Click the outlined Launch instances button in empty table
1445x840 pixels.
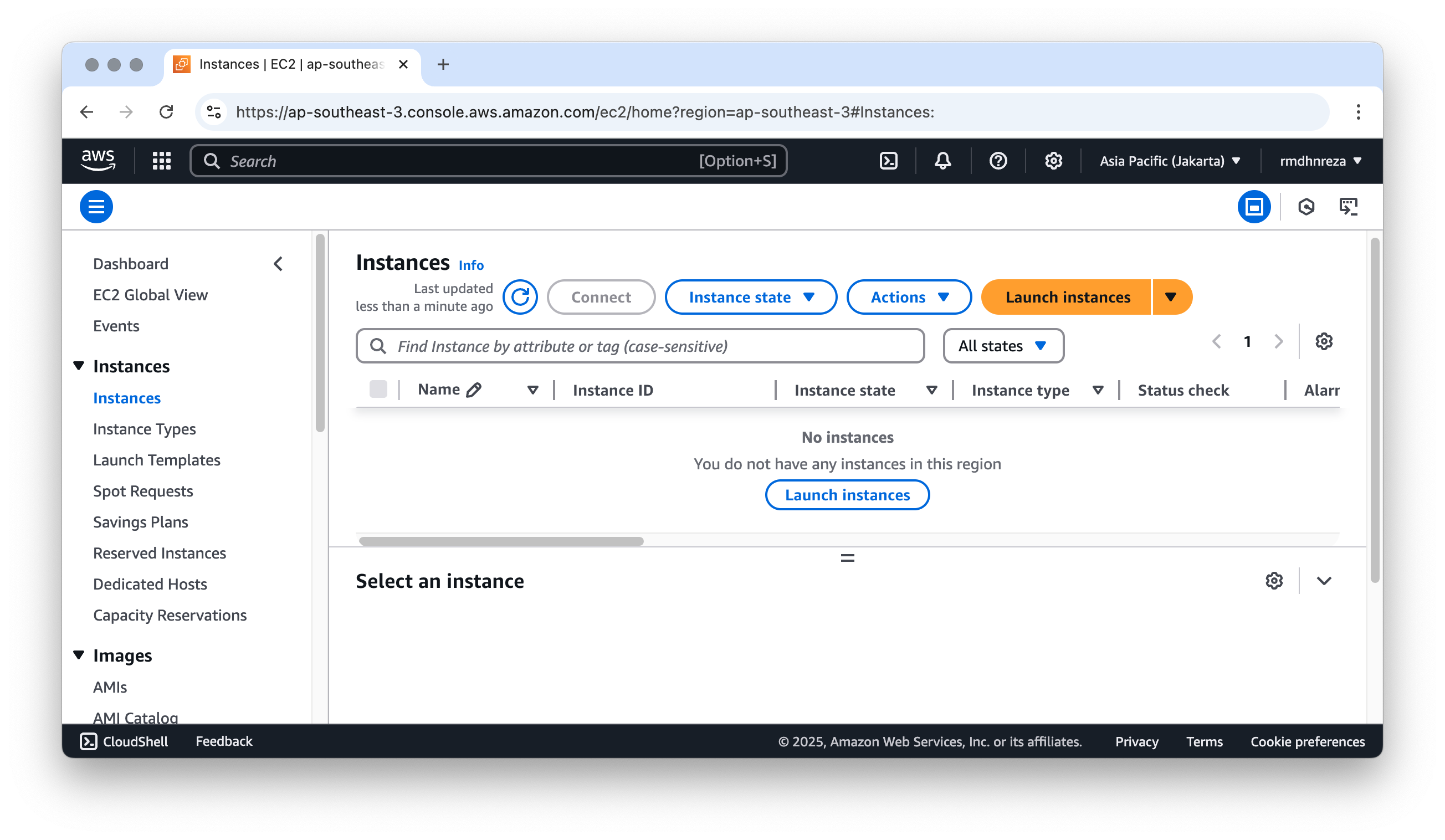pyautogui.click(x=847, y=495)
